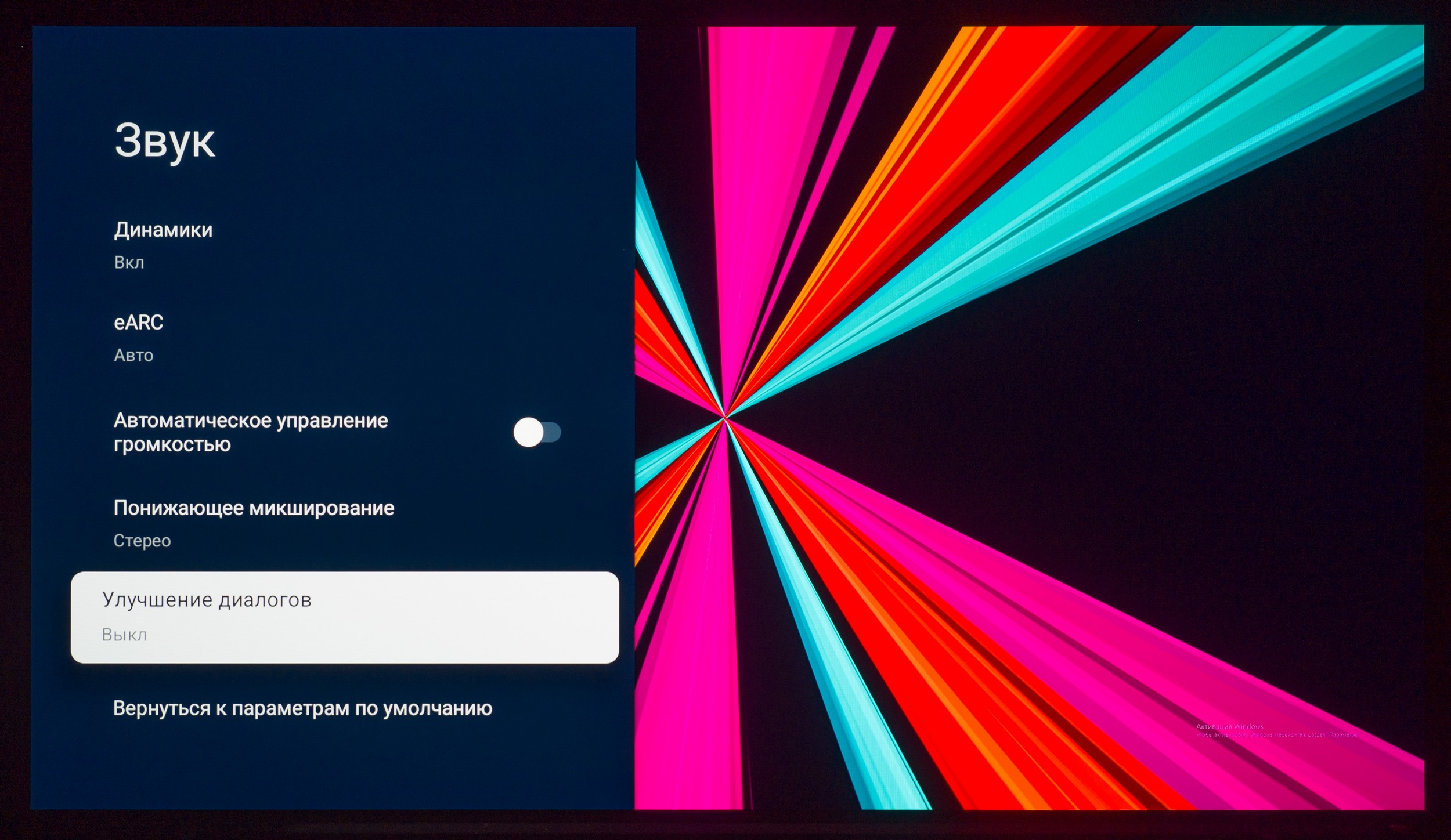The image size is (1451, 840).
Task: Open the Динамики speakers setting
Action: click(163, 230)
